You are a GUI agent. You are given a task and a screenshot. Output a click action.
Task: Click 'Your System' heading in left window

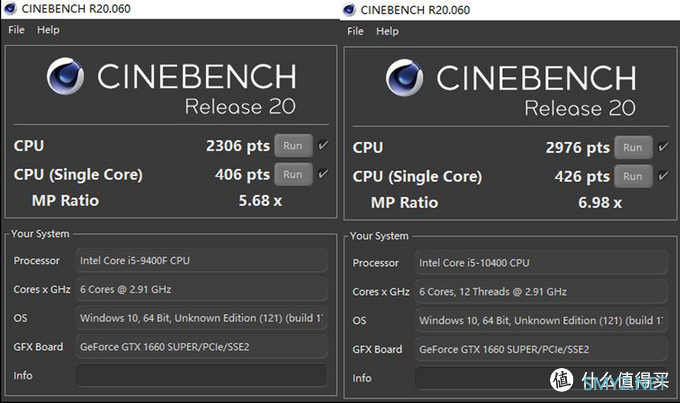click(40, 234)
